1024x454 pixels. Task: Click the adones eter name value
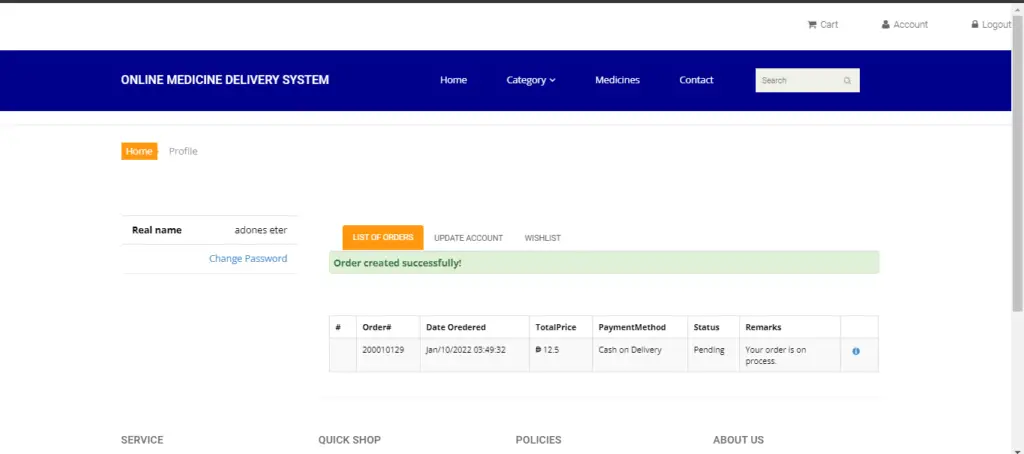[x=261, y=230]
